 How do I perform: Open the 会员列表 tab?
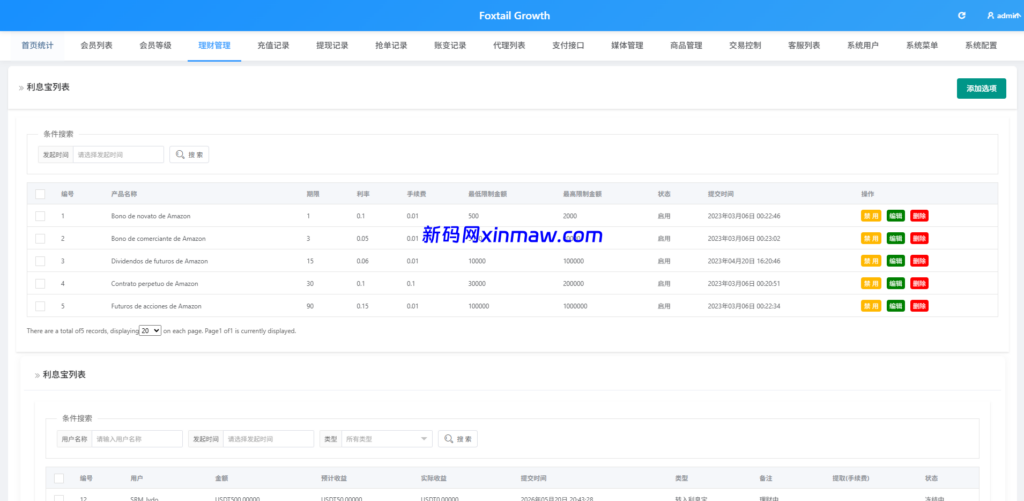tap(96, 46)
